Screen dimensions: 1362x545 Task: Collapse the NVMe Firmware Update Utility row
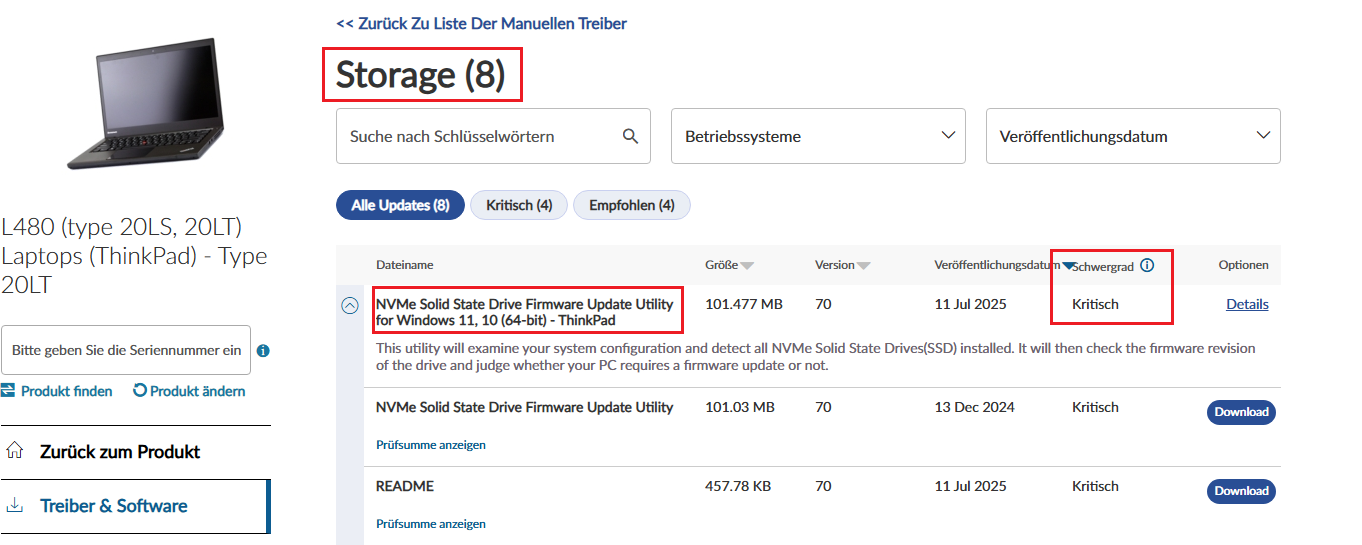(x=350, y=306)
